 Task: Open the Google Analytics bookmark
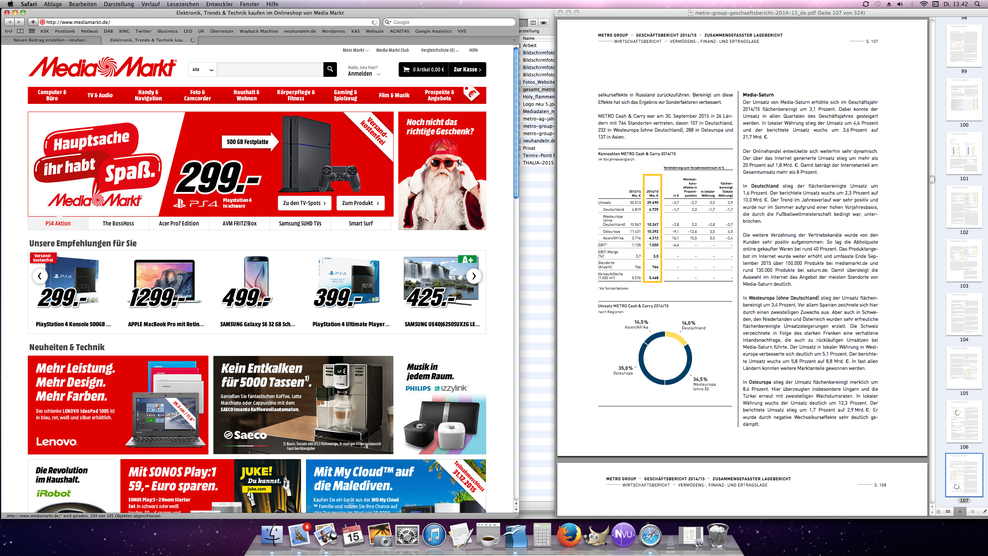coord(433,31)
